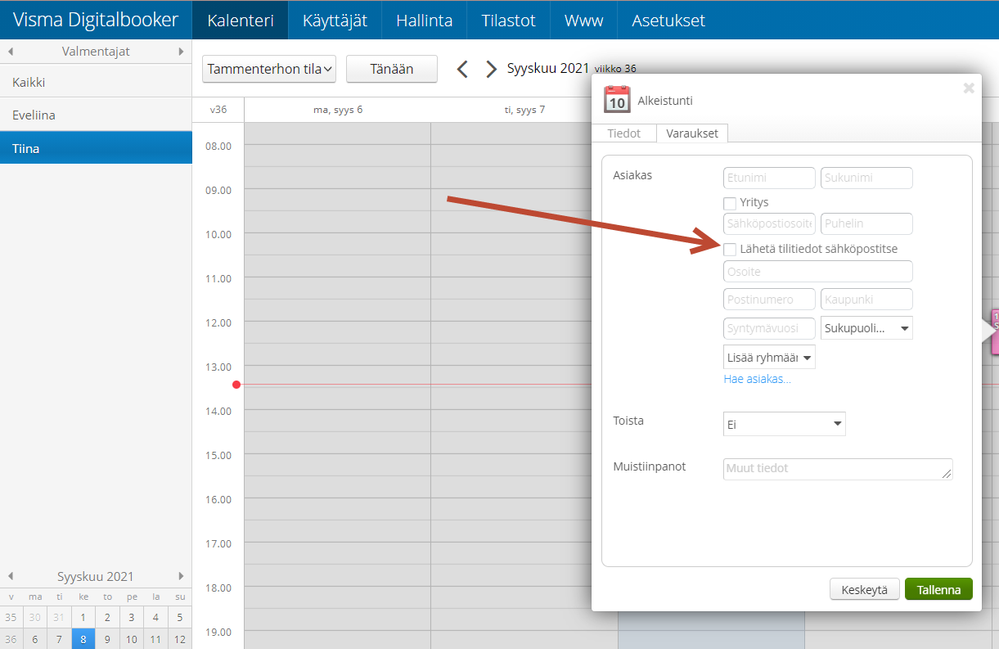Open the Asetukset menu
This screenshot has width=999, height=649.
tap(668, 20)
